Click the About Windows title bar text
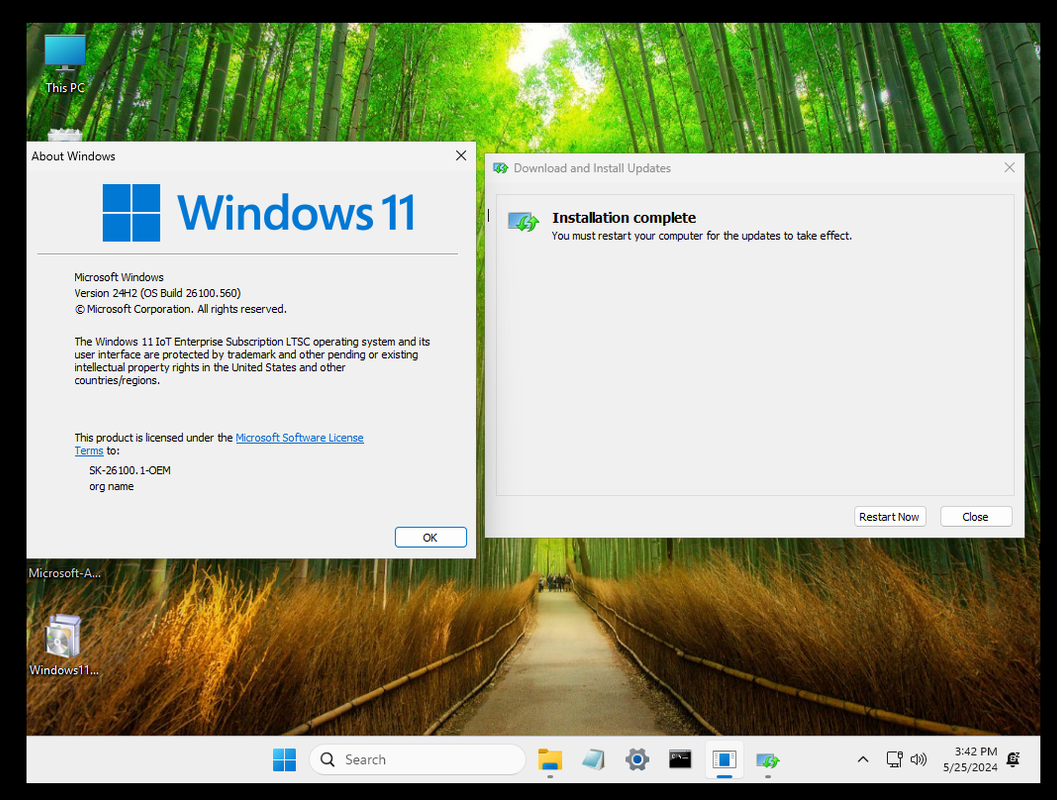The width and height of the screenshot is (1057, 800). point(73,156)
